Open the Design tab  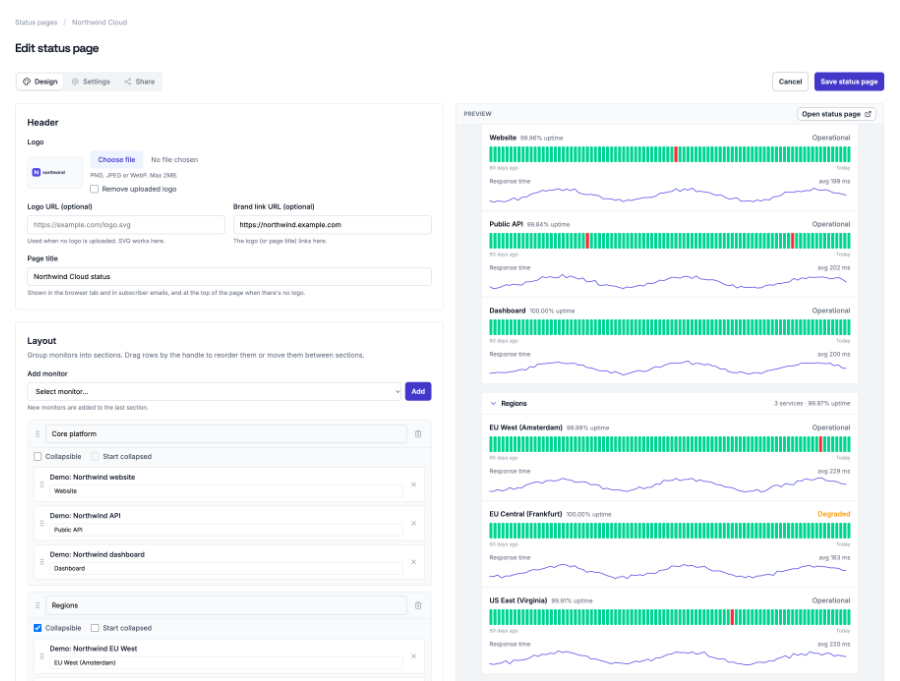point(40,82)
